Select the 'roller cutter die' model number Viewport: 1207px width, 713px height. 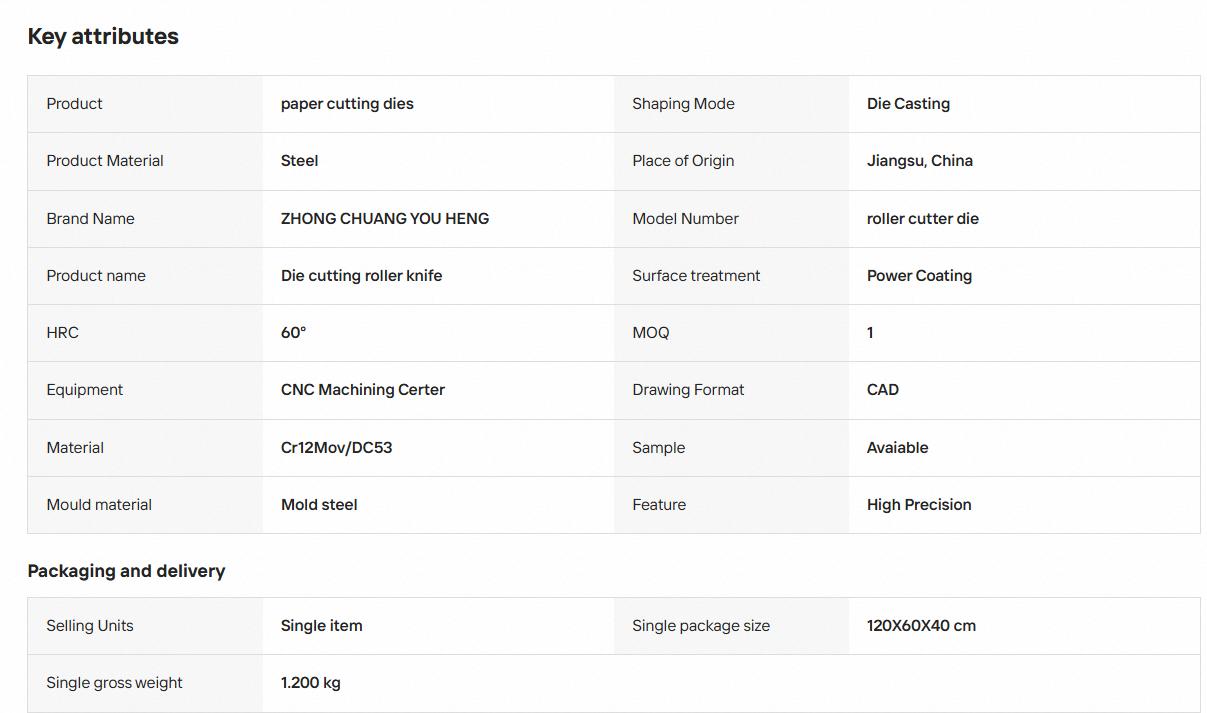click(923, 218)
